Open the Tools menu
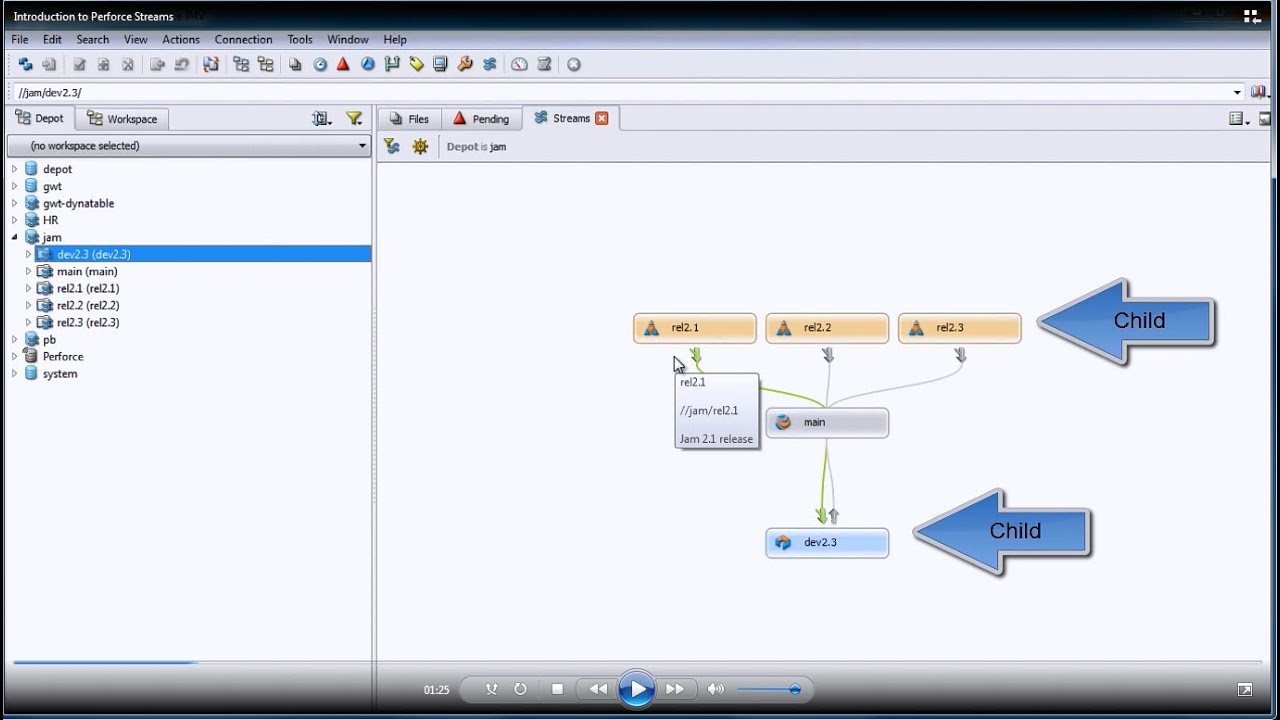 pos(300,39)
